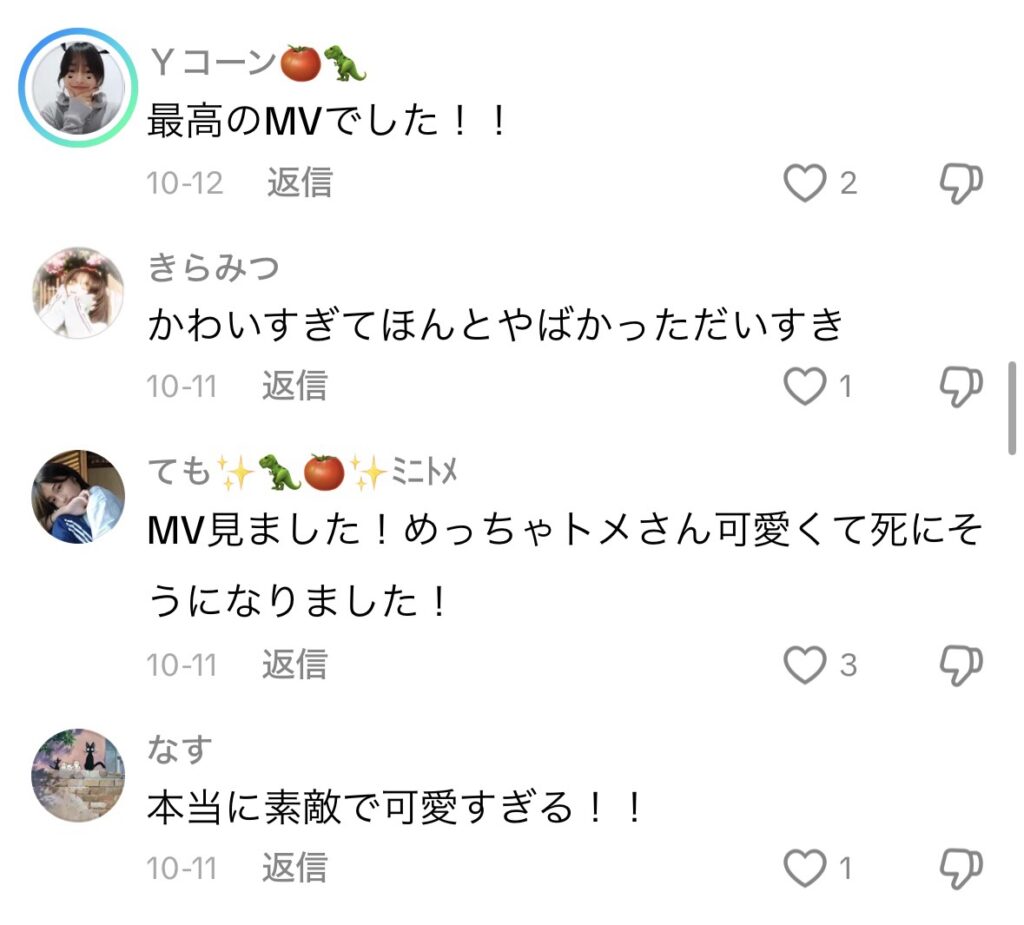Screen dimensions: 1024x925
Task: Open Yコーン's profile picture
Action: click(x=78, y=88)
